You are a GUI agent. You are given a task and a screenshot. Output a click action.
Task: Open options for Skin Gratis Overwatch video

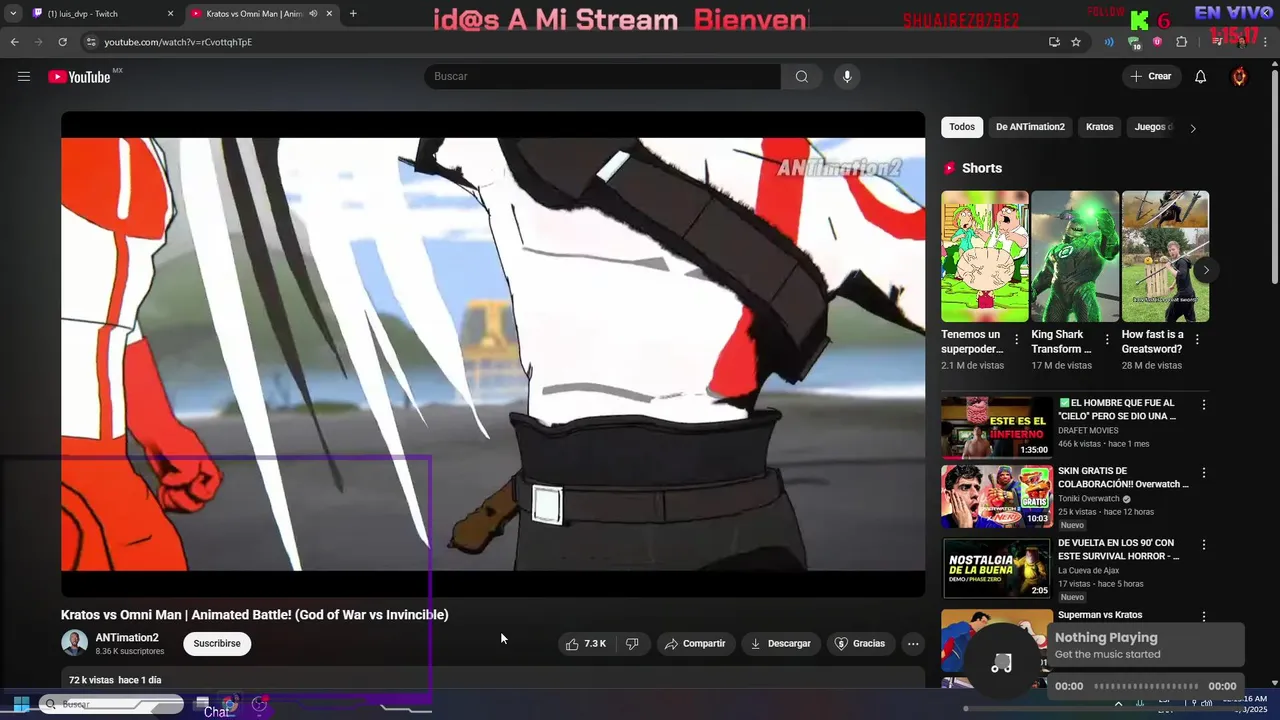point(1204,472)
